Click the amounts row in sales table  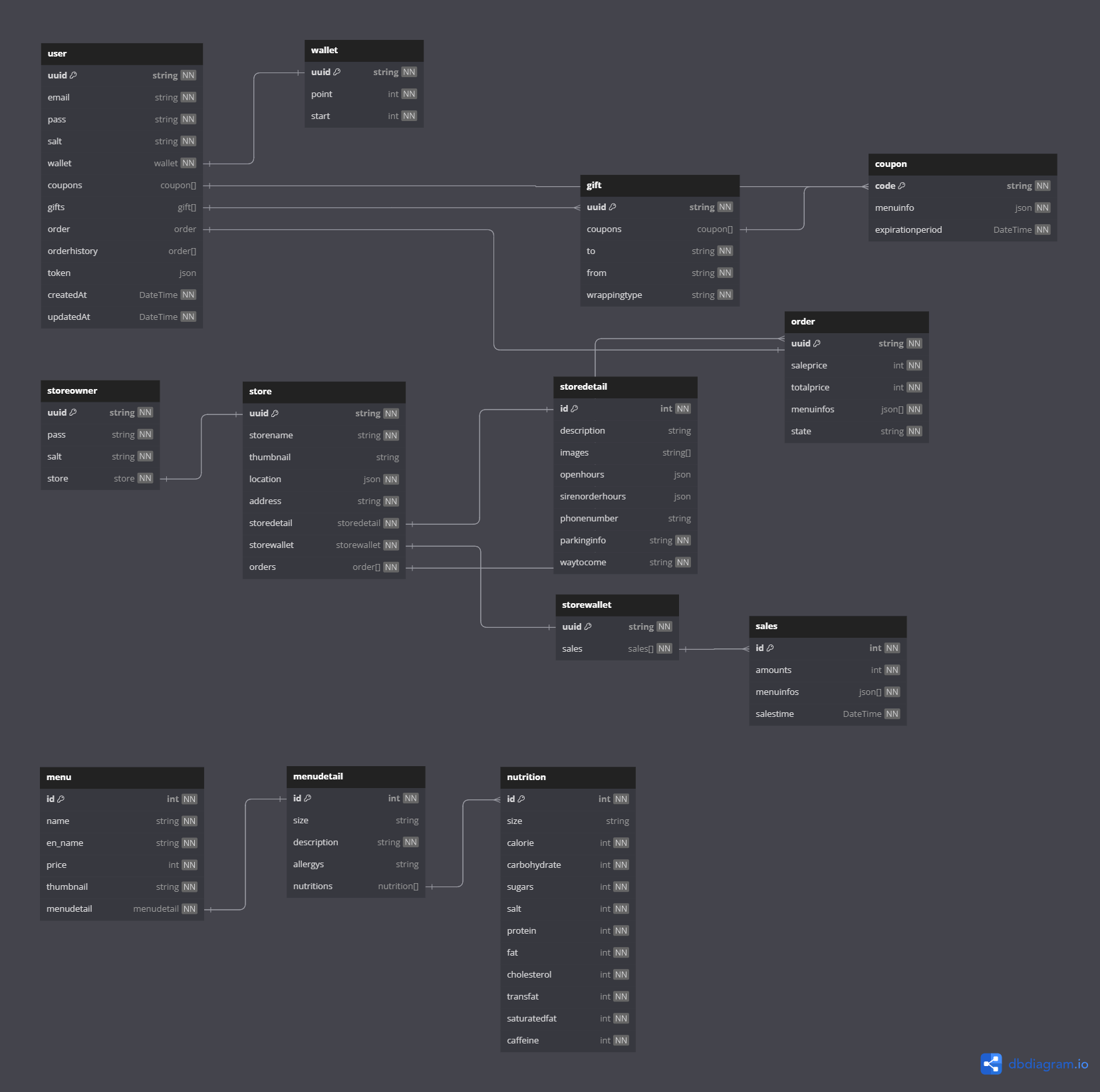click(827, 670)
